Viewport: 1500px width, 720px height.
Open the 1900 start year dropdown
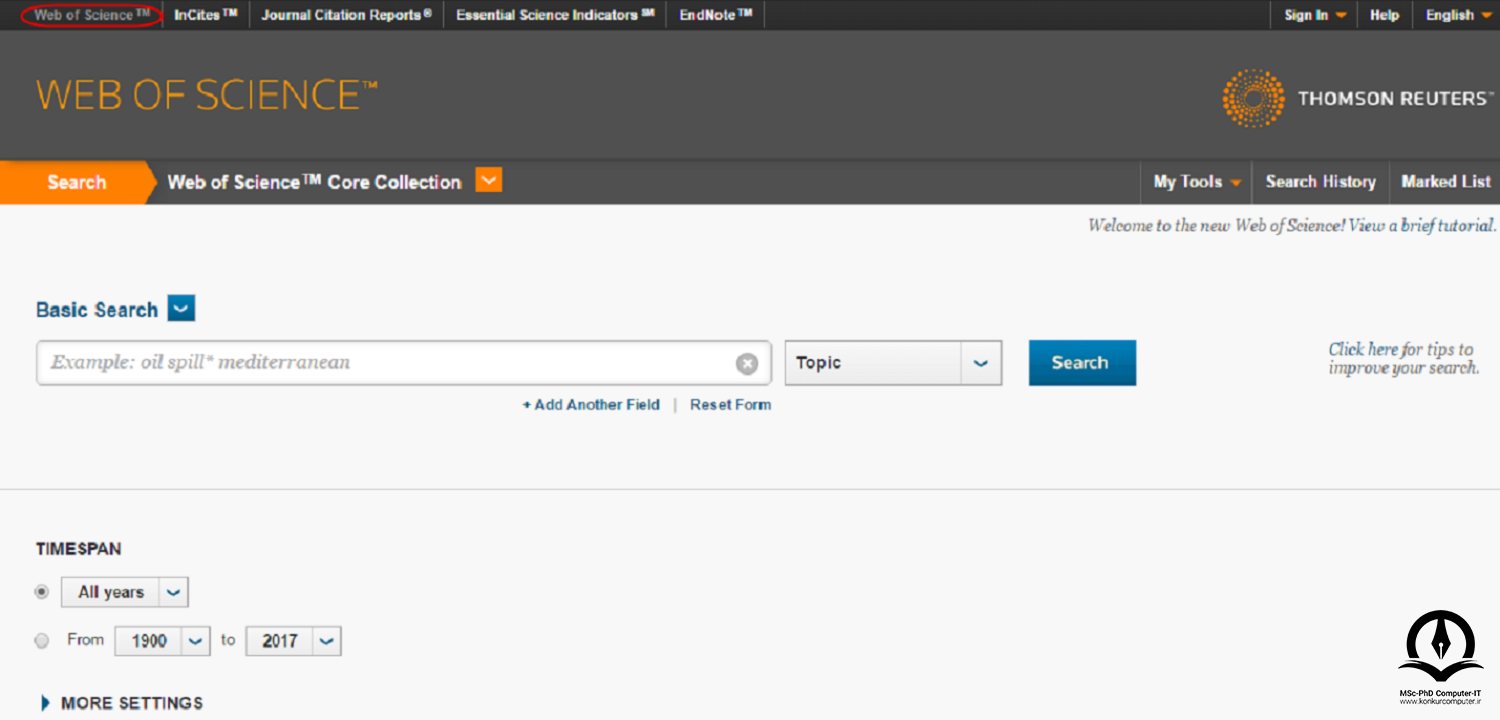(163, 641)
